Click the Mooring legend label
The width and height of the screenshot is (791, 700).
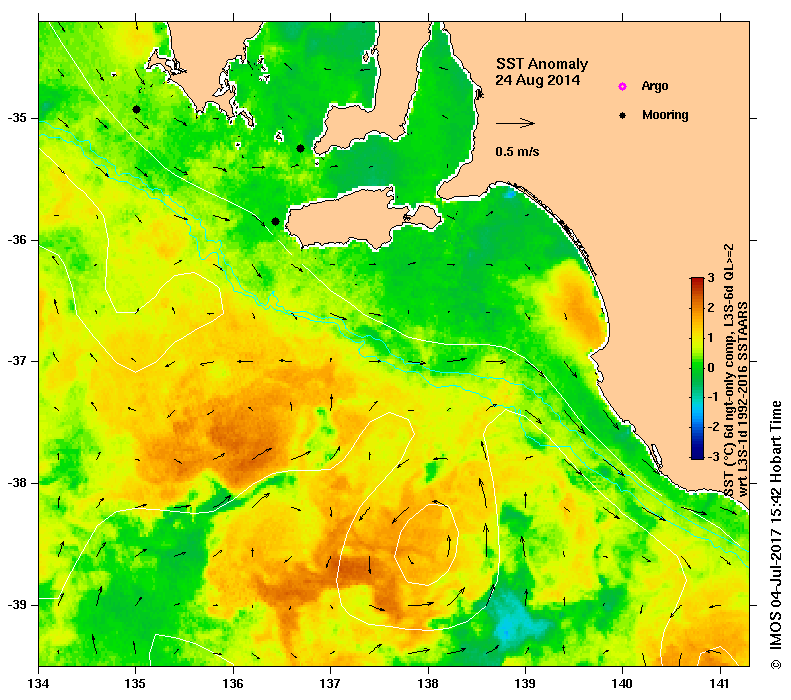click(x=665, y=115)
